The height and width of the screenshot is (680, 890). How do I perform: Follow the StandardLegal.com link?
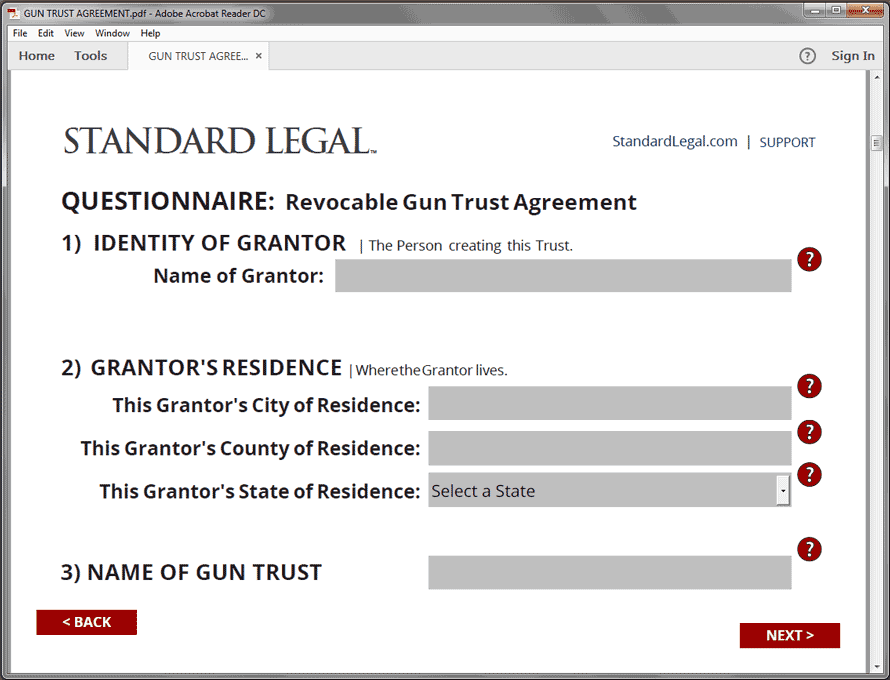pyautogui.click(x=675, y=142)
